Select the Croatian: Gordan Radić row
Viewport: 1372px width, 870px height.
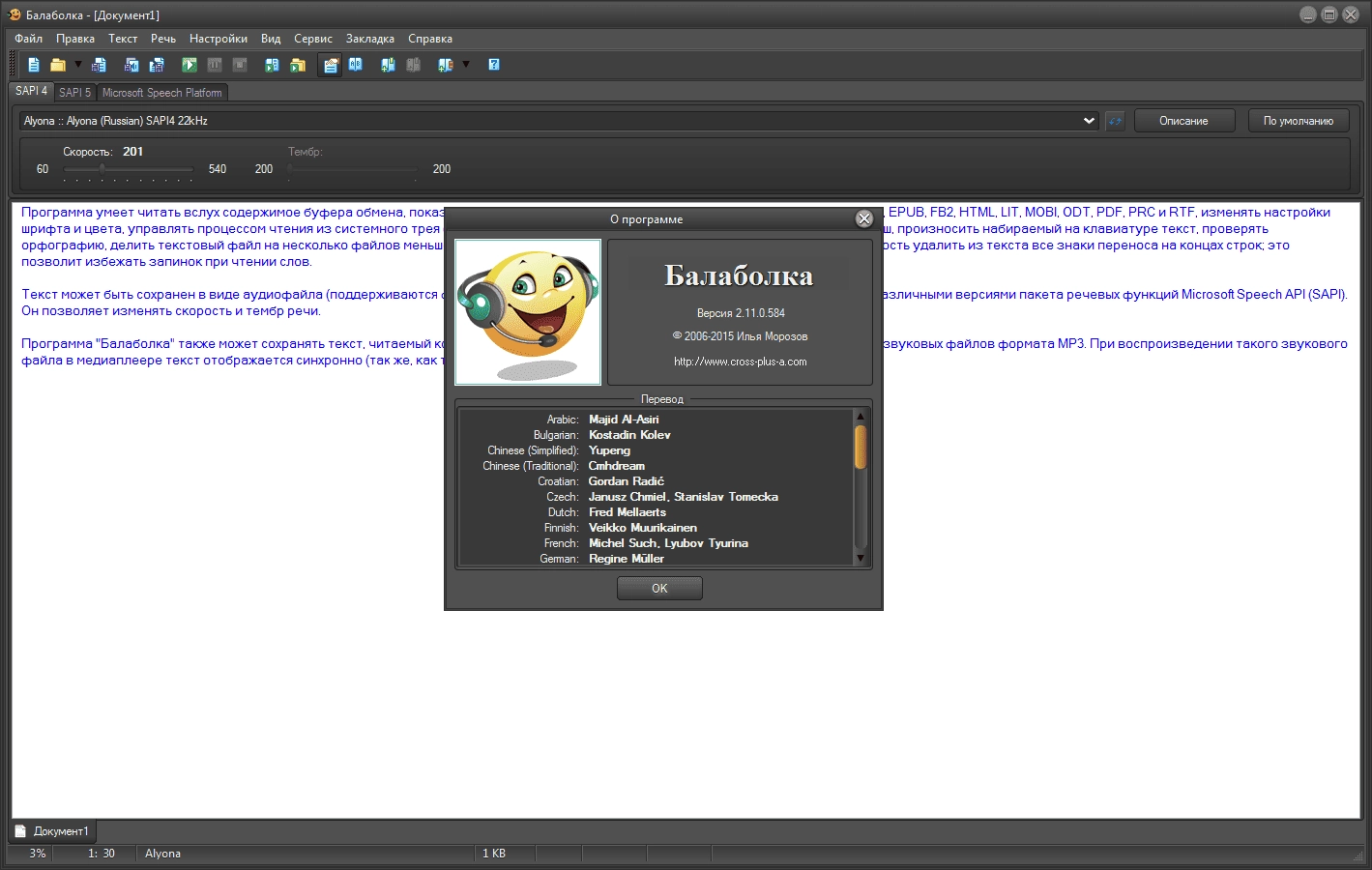(657, 481)
